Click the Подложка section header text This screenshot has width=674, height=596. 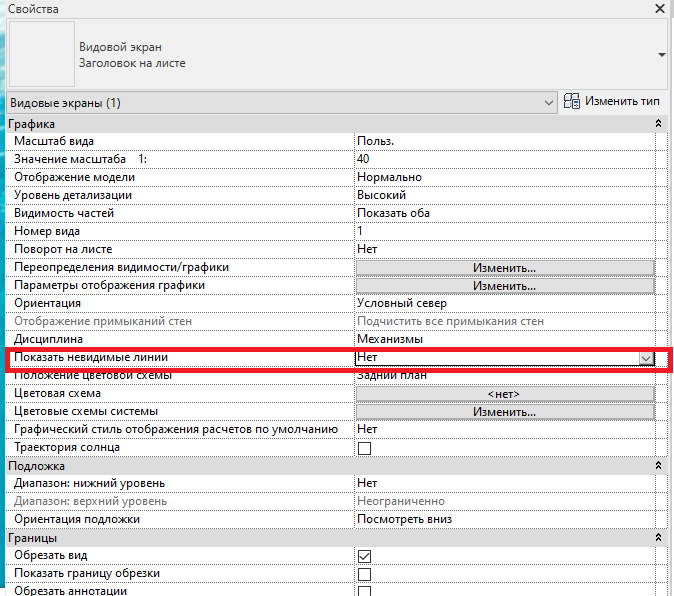point(37,466)
